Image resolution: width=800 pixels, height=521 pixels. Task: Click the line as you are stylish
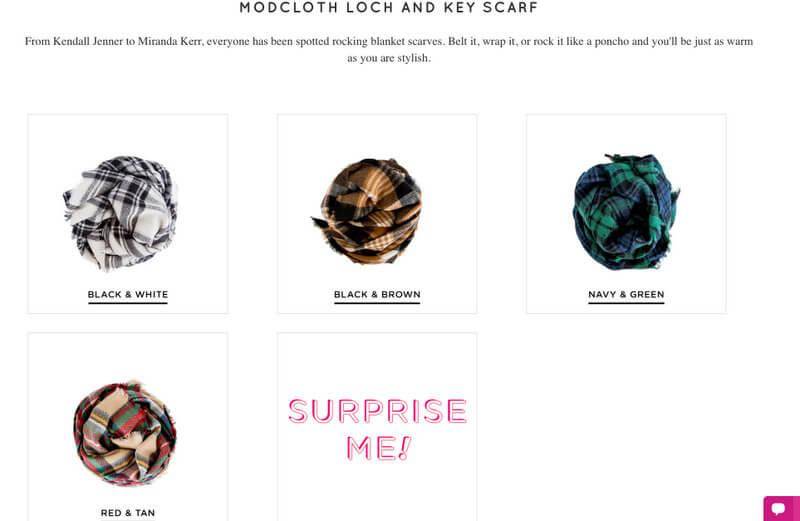coord(389,58)
